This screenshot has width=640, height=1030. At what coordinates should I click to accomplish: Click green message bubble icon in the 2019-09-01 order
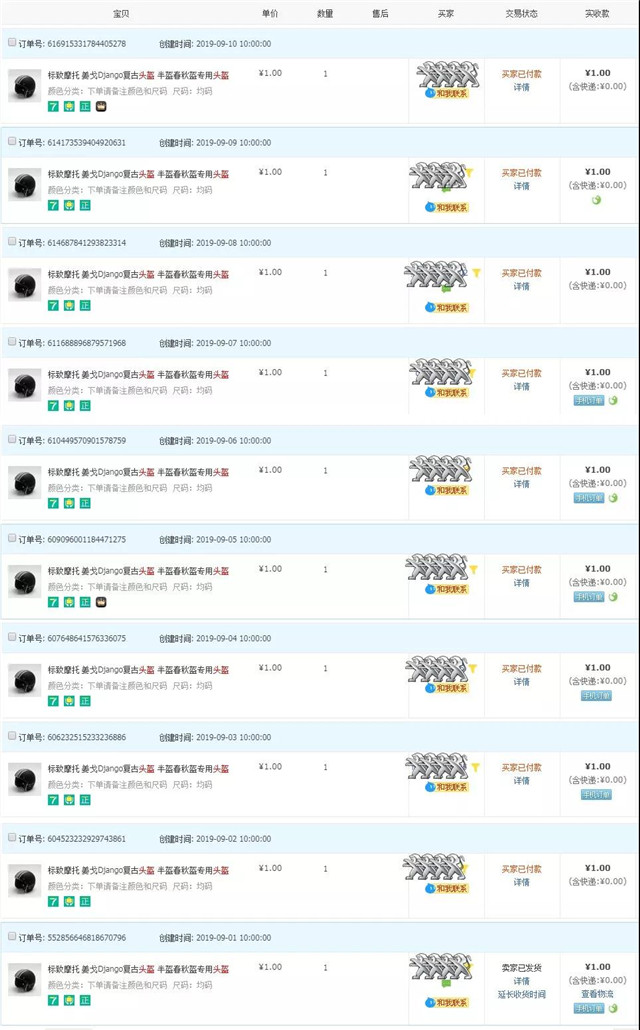[x=447, y=983]
